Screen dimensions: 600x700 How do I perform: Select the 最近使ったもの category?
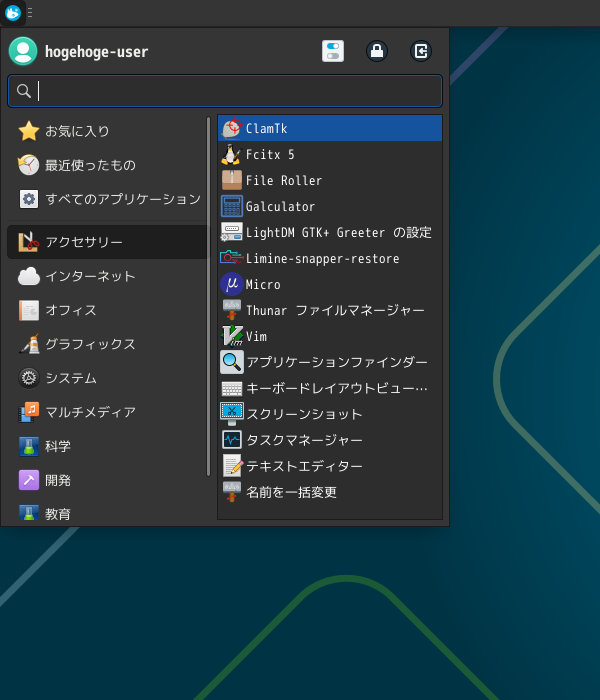(106, 165)
